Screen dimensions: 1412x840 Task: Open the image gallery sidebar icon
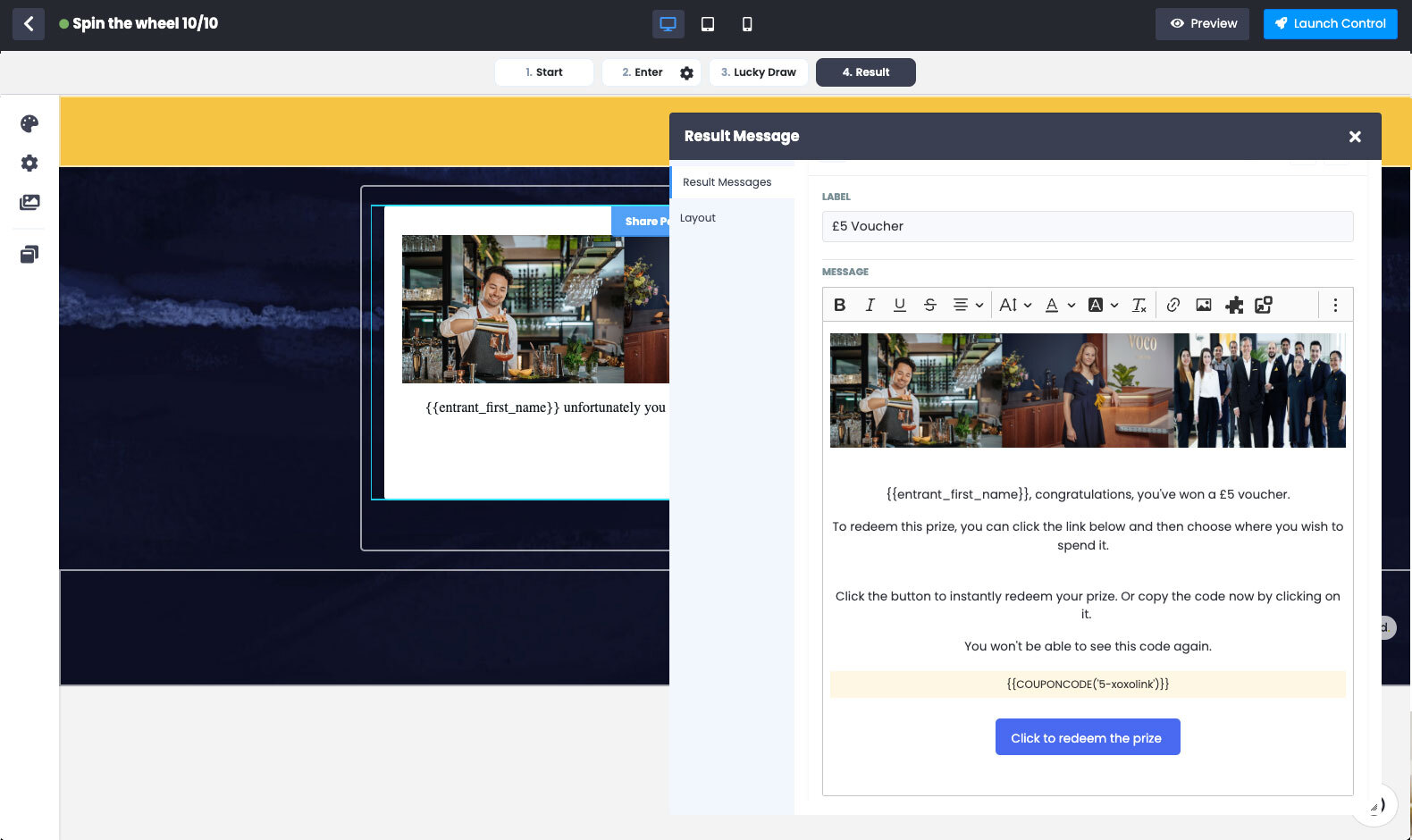pyautogui.click(x=29, y=203)
